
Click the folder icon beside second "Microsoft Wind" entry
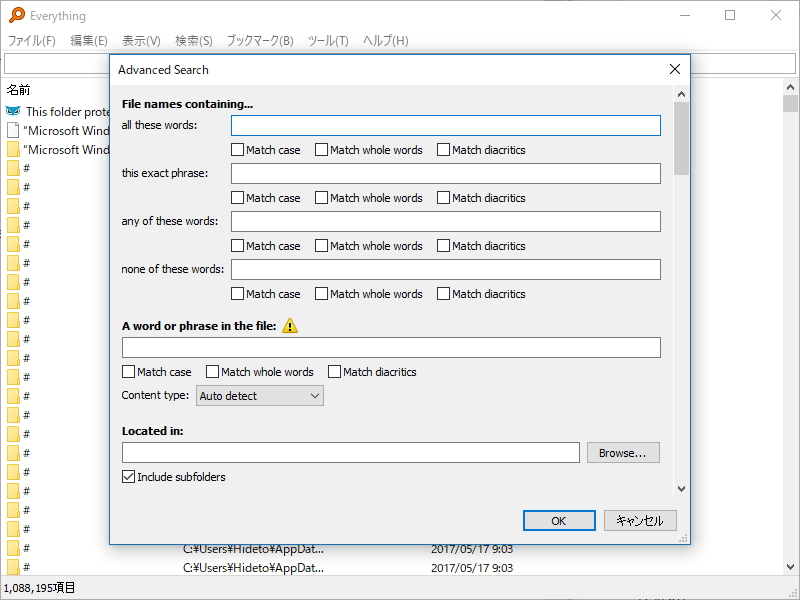point(12,150)
